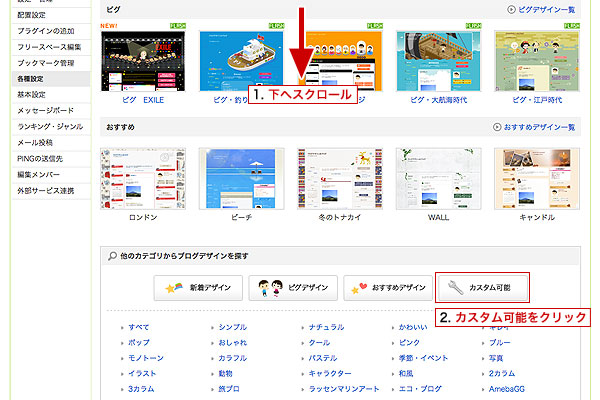Open the ポップ category link
This screenshot has height=400, width=600.
(x=139, y=343)
